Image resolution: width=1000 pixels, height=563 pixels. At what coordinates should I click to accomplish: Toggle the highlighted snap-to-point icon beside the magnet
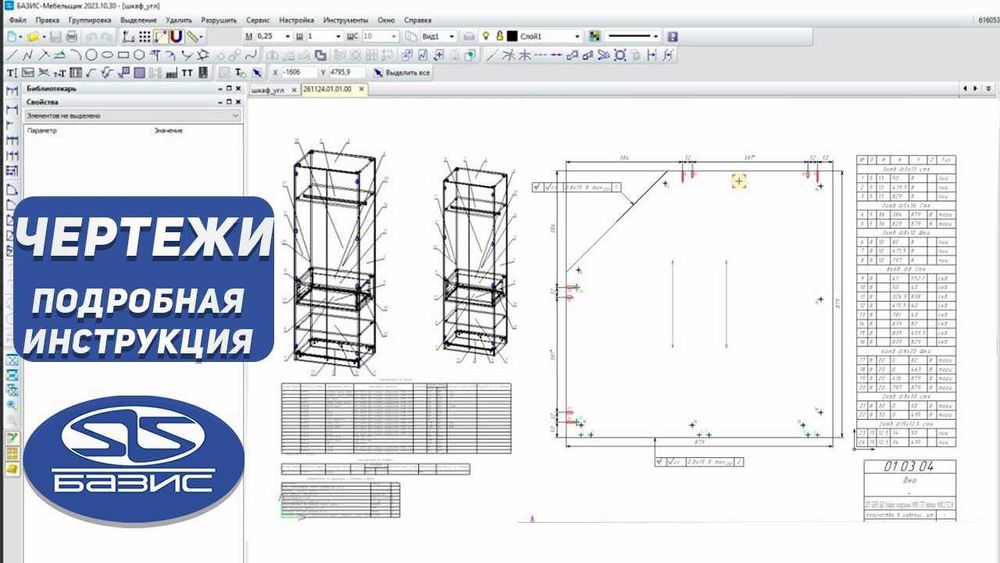(x=161, y=37)
